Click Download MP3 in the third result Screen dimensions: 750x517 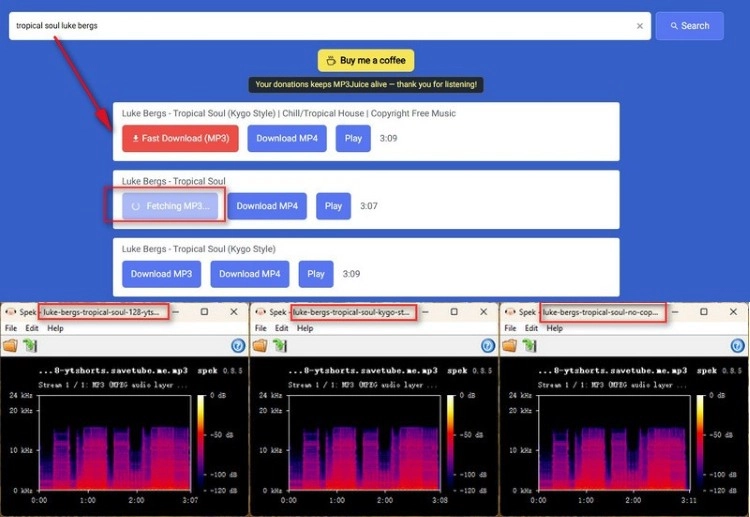tap(161, 274)
